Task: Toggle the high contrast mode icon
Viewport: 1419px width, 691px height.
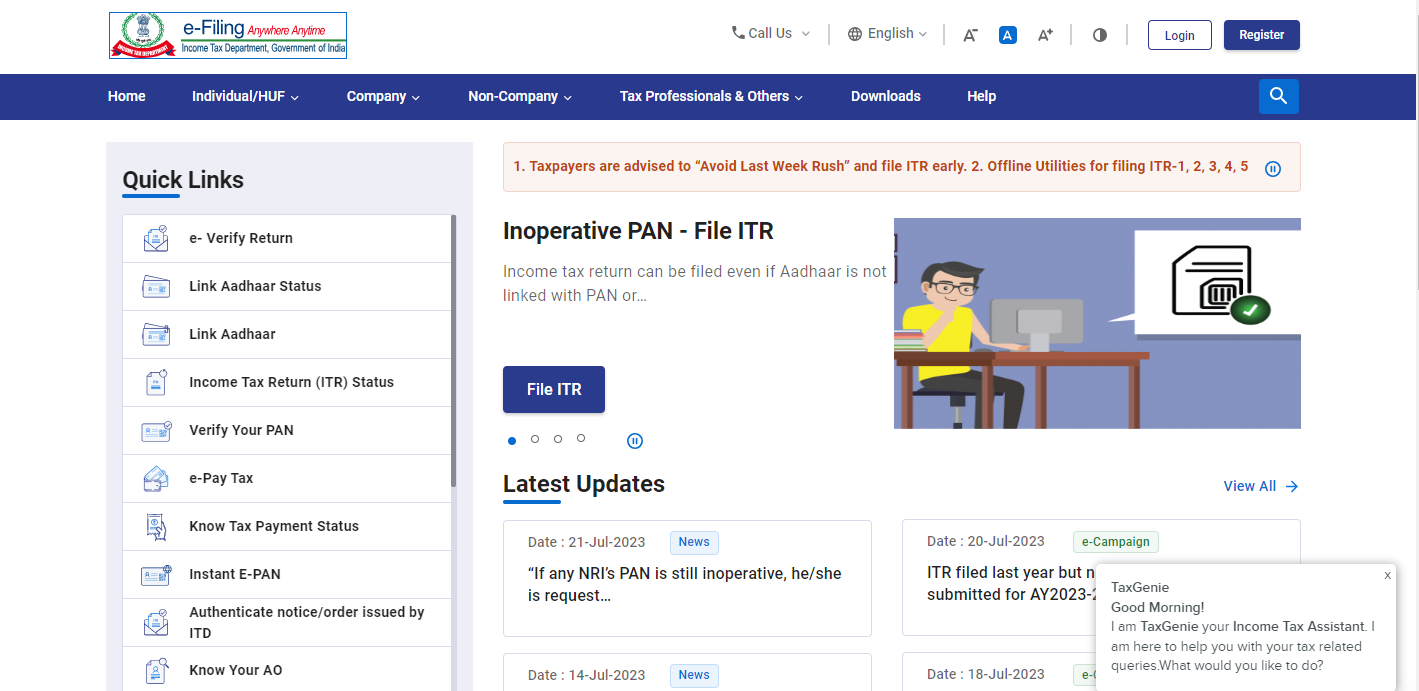Action: pyautogui.click(x=1100, y=35)
